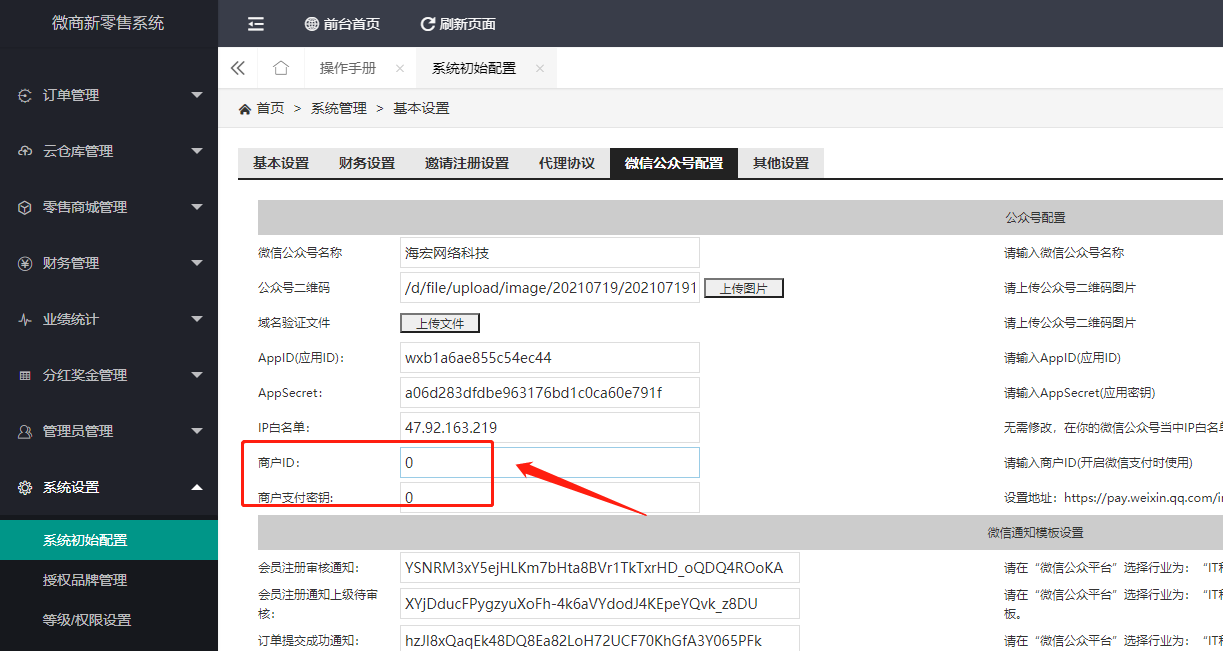This screenshot has width=1223, height=651.
Task: Expand the 云仓库管理 menu arrow
Action: (x=197, y=151)
